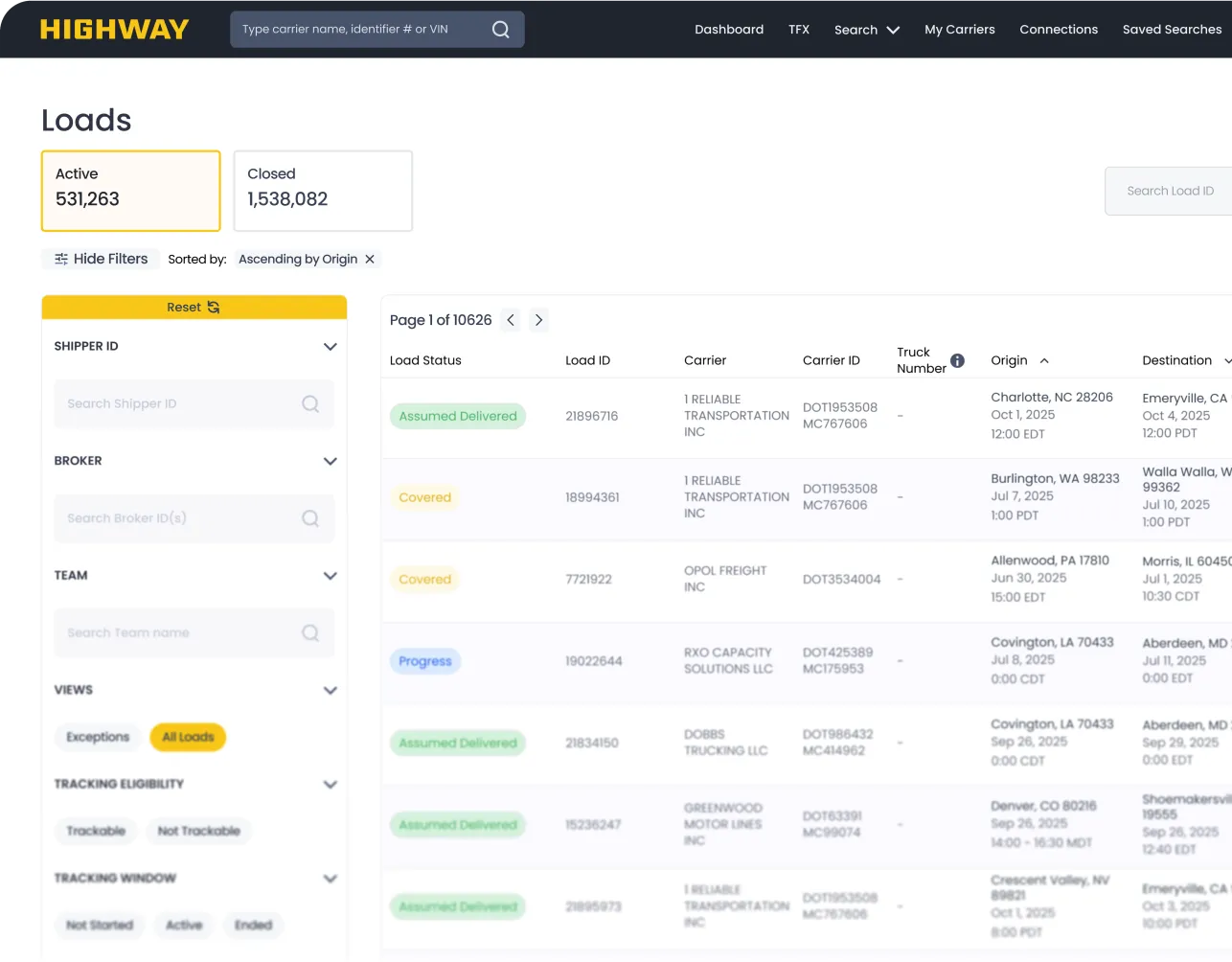The height and width of the screenshot is (962, 1232).
Task: Focus the Search Load ID field
Action: tap(1169, 191)
